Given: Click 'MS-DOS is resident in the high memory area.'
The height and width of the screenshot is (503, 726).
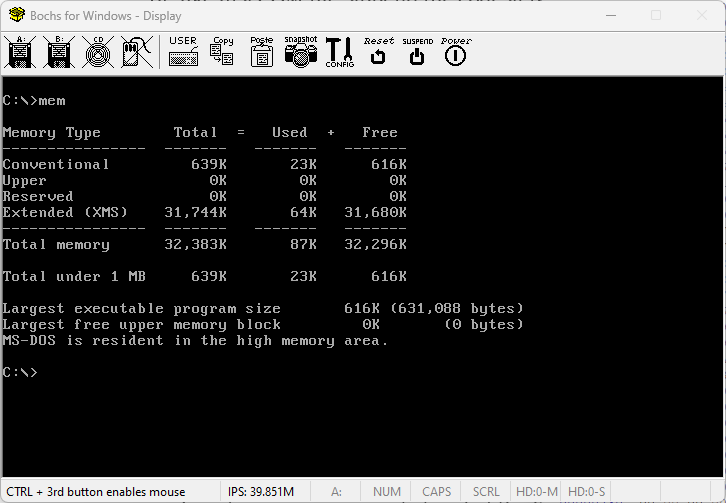Looking at the screenshot, I should [x=195, y=341].
